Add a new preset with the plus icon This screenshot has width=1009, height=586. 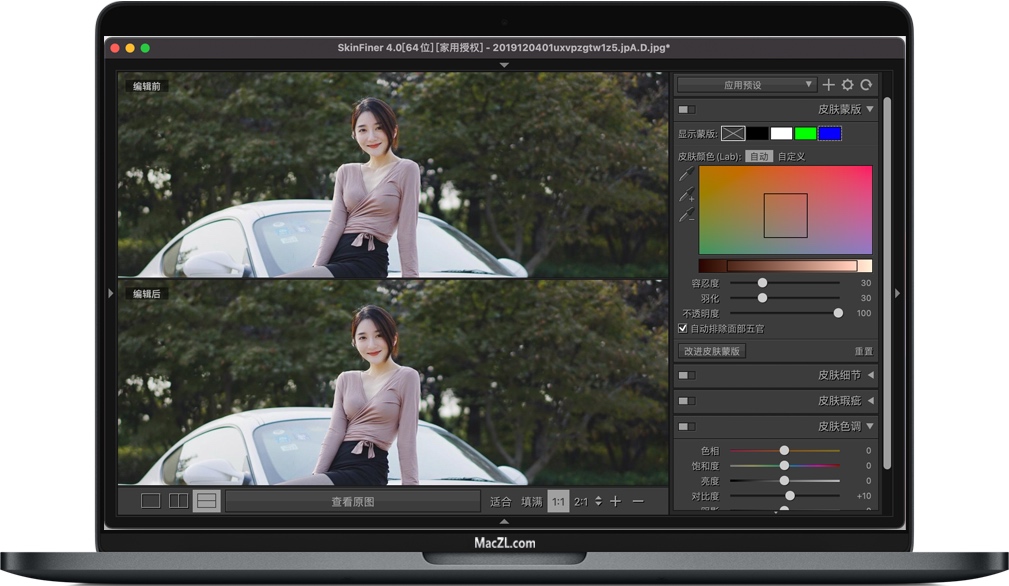828,84
